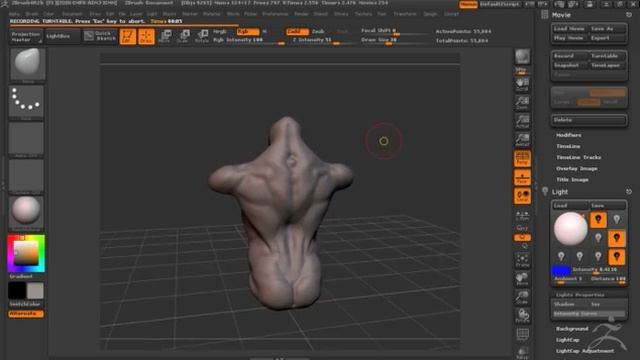Toggle the Alternate color button

tap(26, 314)
